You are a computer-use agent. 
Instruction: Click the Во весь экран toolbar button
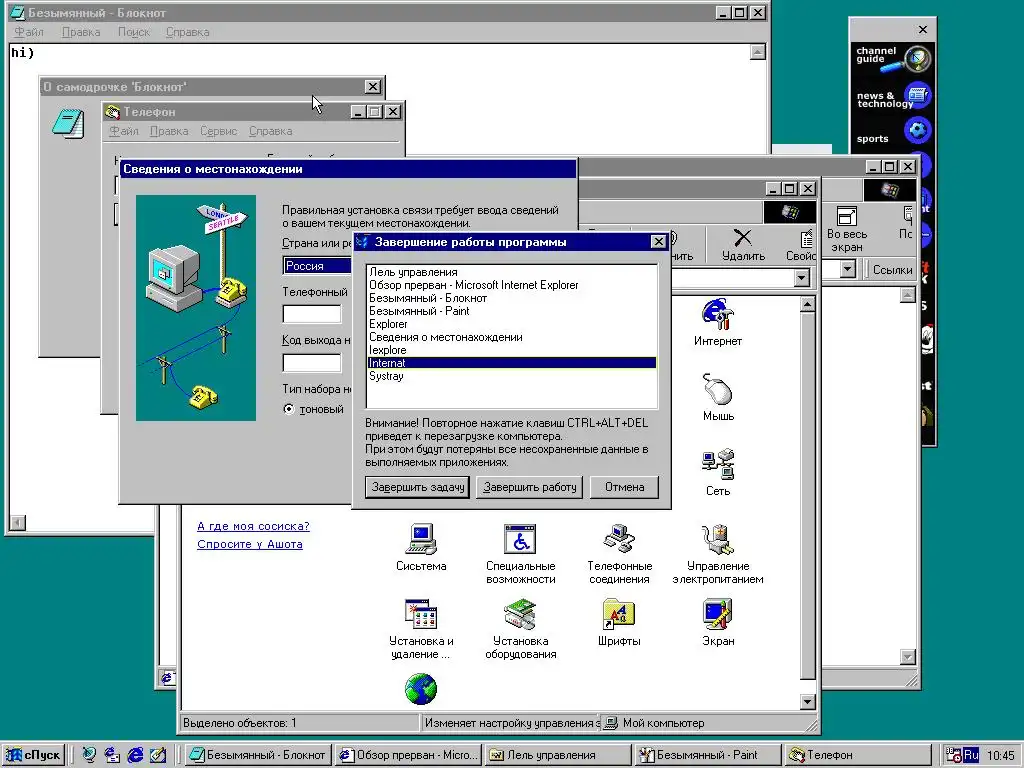click(847, 229)
